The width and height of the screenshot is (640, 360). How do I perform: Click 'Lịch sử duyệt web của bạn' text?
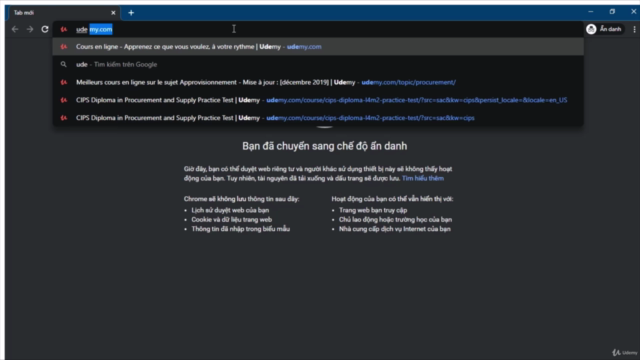point(230,210)
